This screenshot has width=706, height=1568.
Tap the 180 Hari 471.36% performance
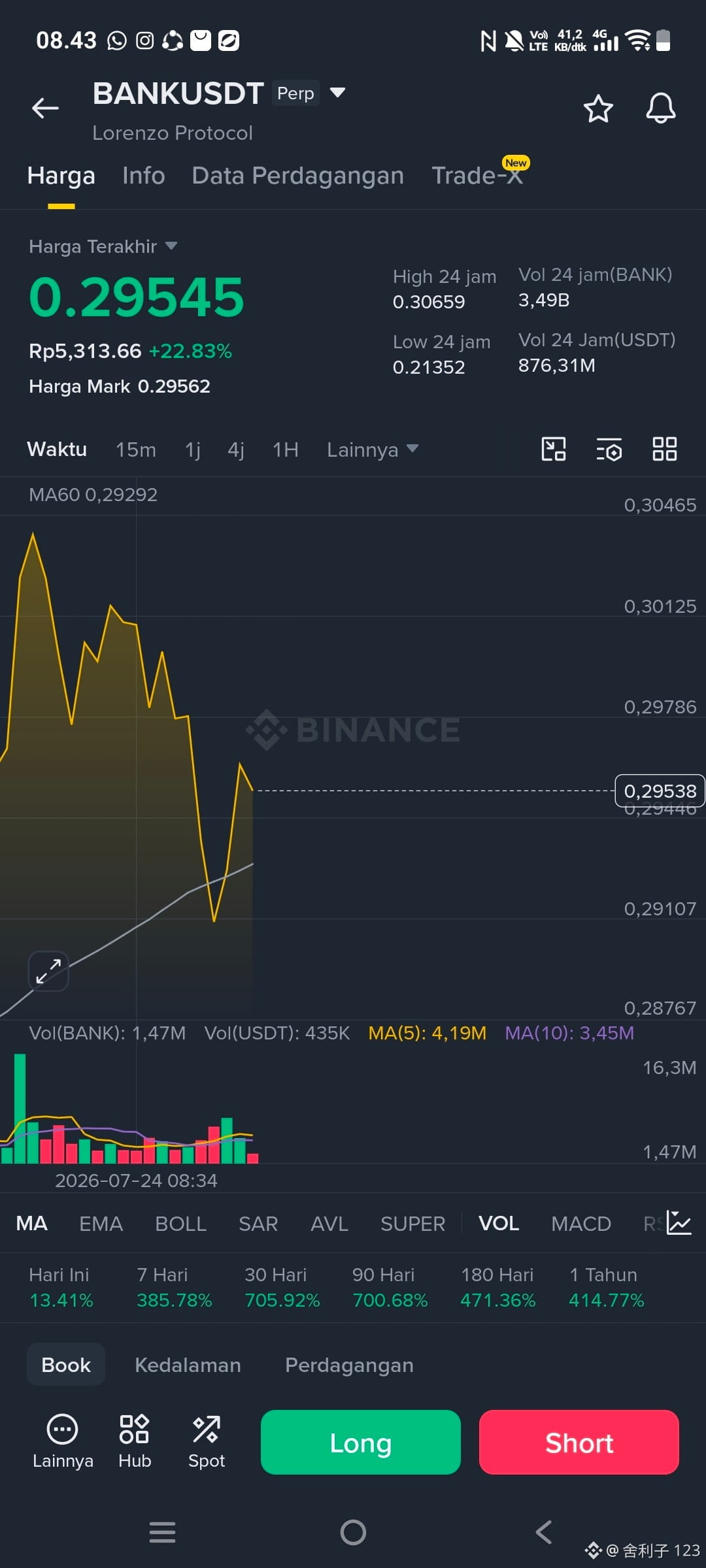click(x=498, y=1287)
